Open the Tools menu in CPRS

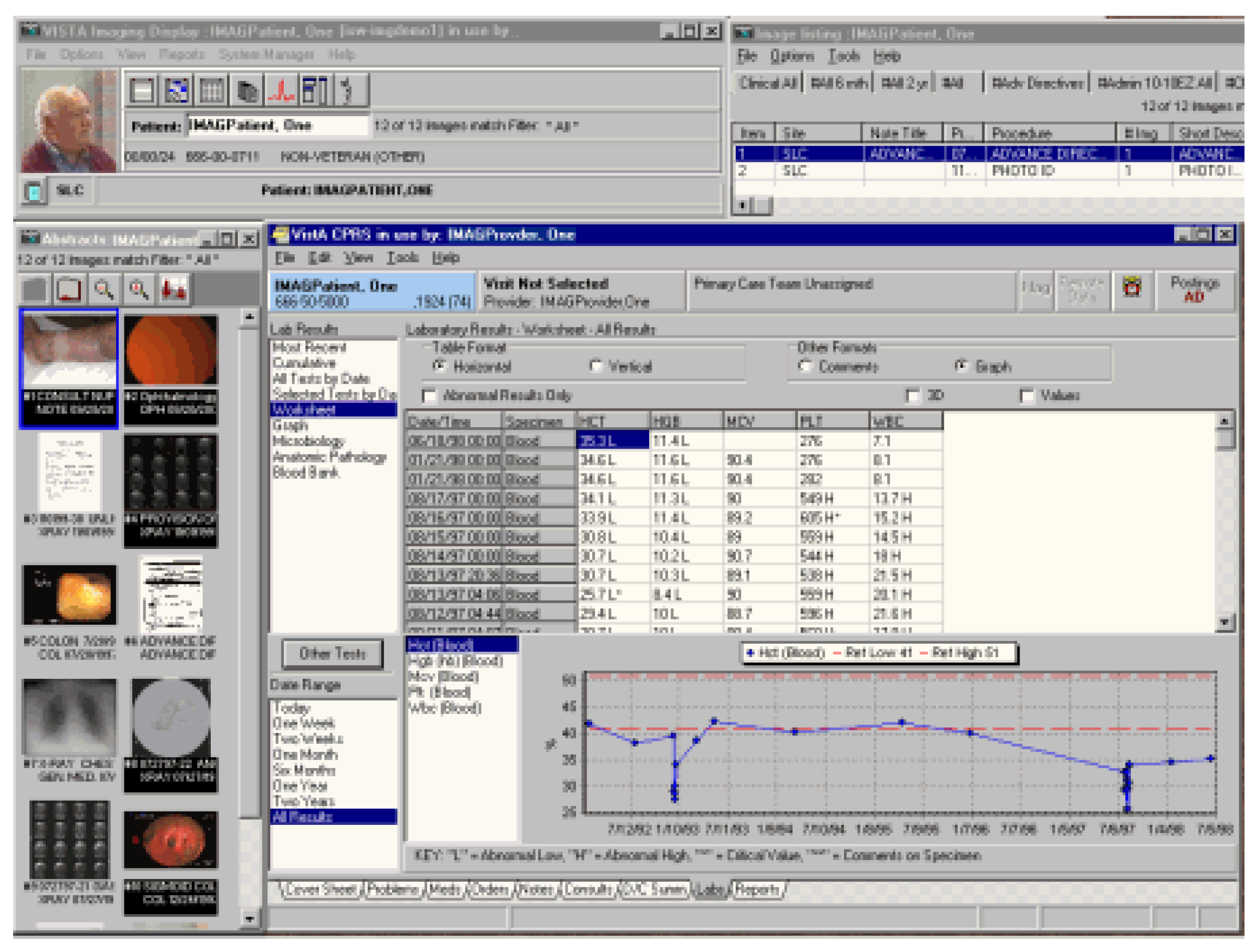402,258
